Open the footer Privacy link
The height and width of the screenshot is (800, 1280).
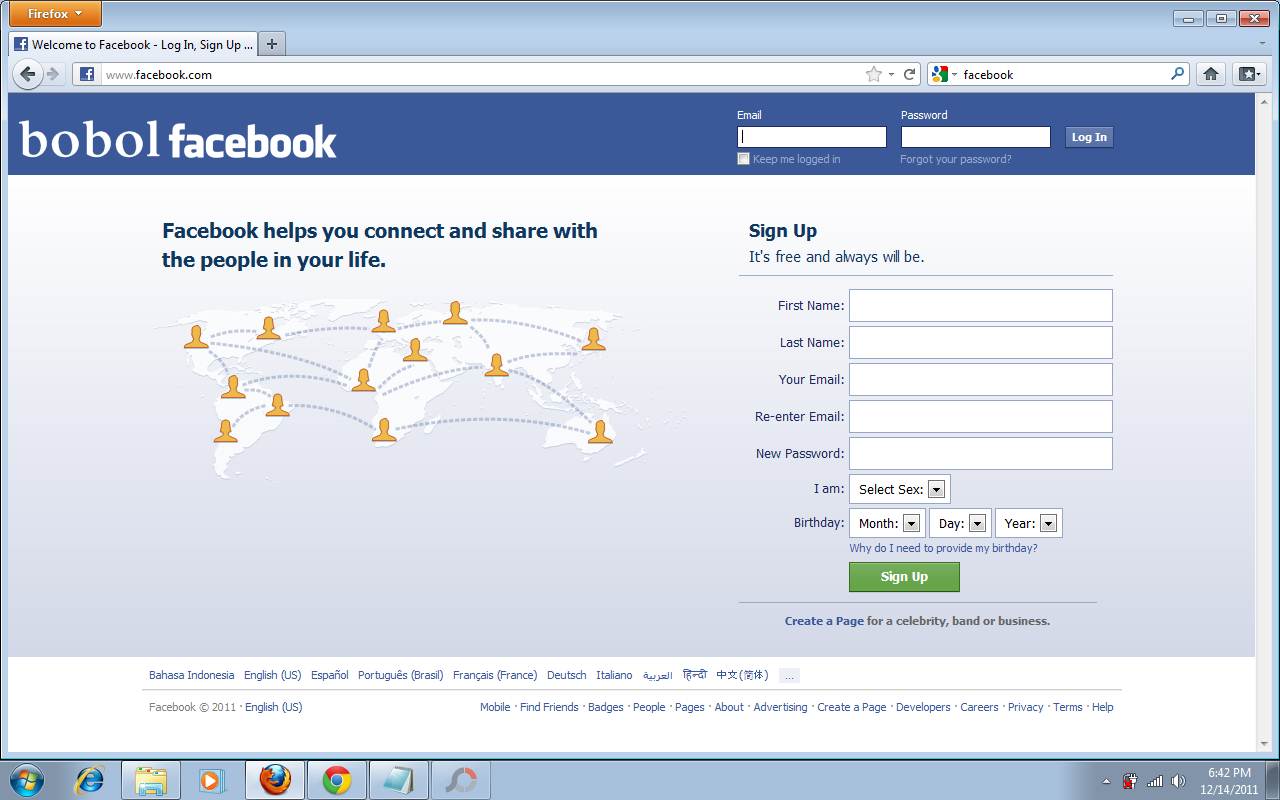1025,707
